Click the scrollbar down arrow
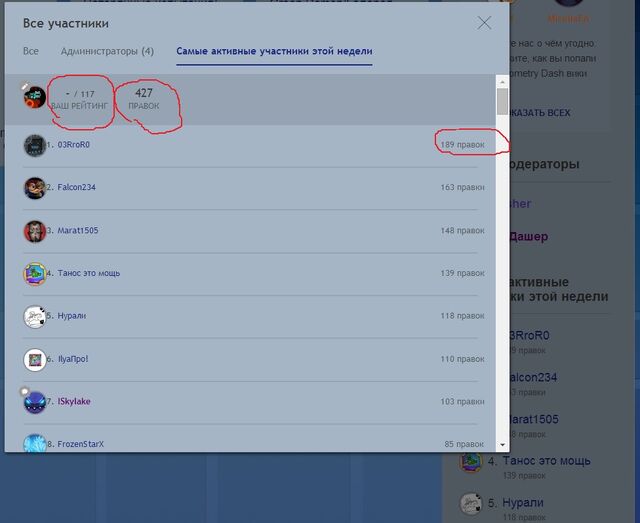 (502, 445)
